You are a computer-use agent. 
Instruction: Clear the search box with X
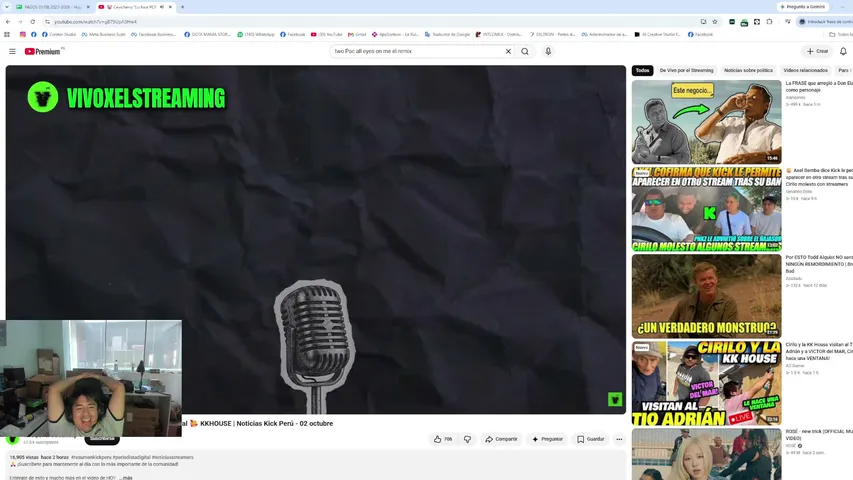click(508, 51)
